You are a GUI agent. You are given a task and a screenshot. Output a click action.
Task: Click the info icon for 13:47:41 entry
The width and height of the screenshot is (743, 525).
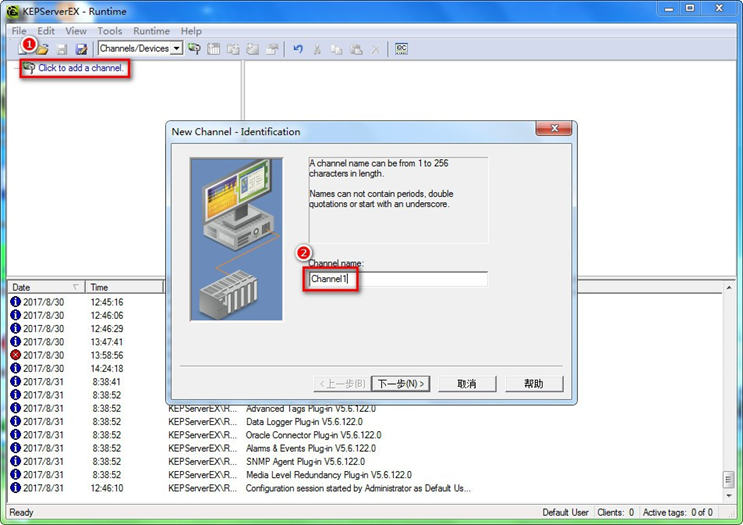coord(16,342)
